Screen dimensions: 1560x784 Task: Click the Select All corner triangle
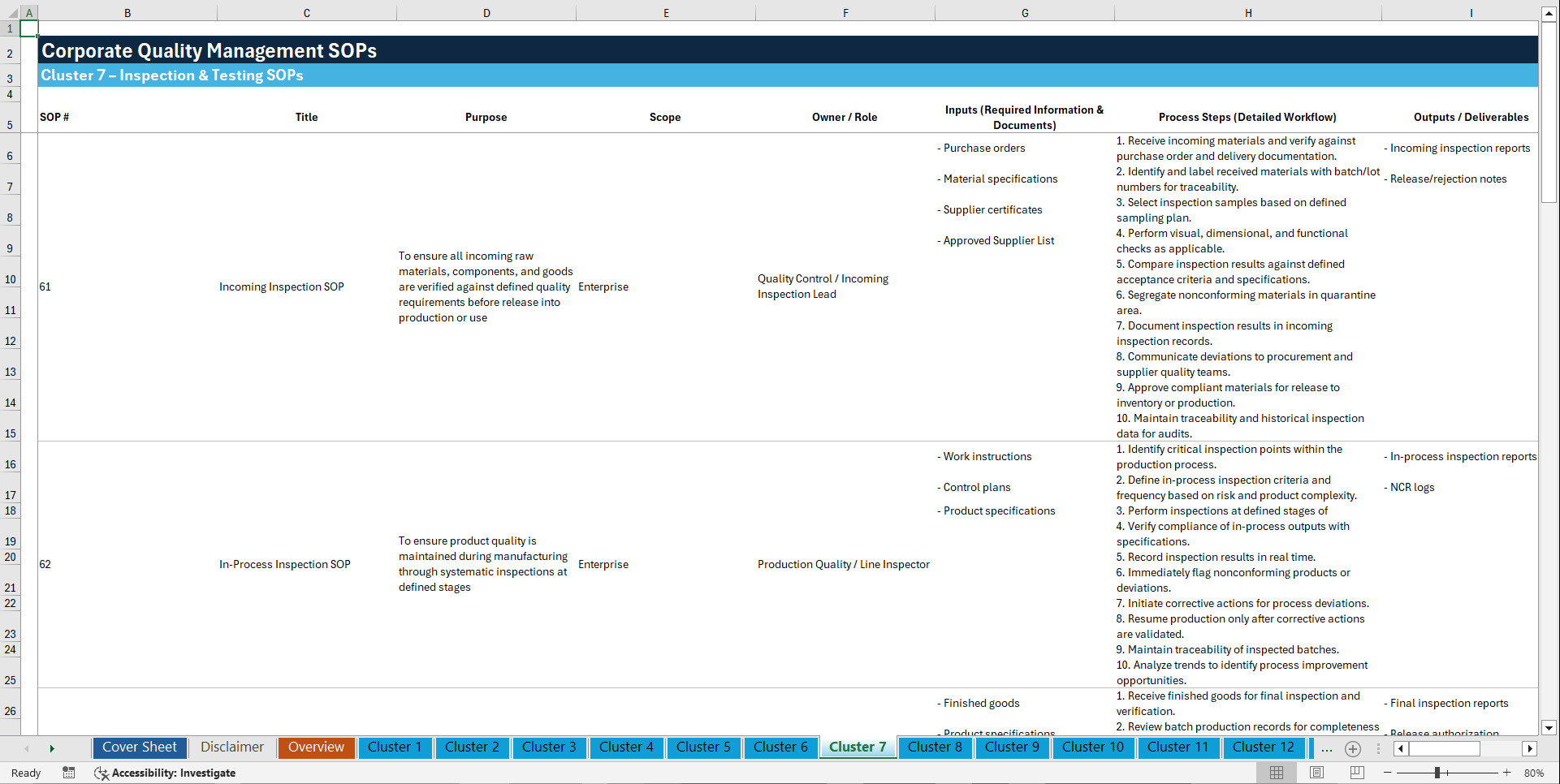coord(13,13)
